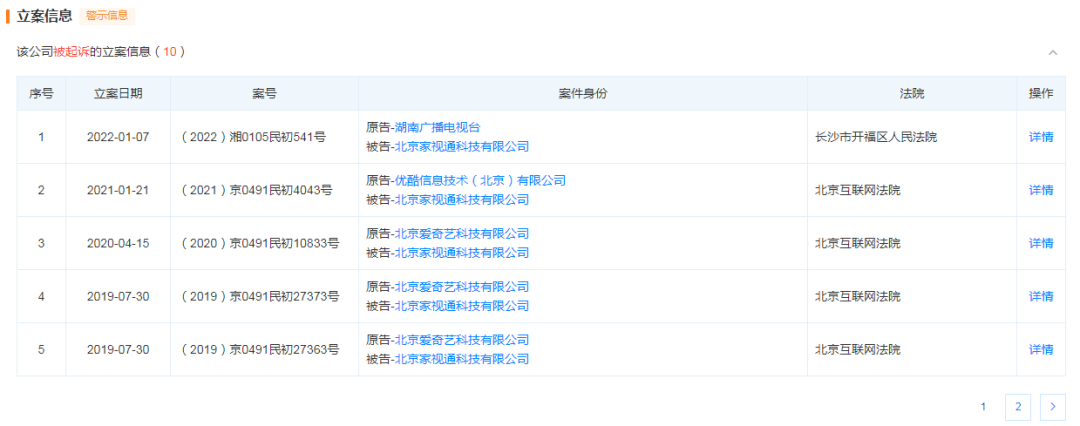Click the 法院 column header
The width and height of the screenshot is (1080, 426).
[x=912, y=94]
